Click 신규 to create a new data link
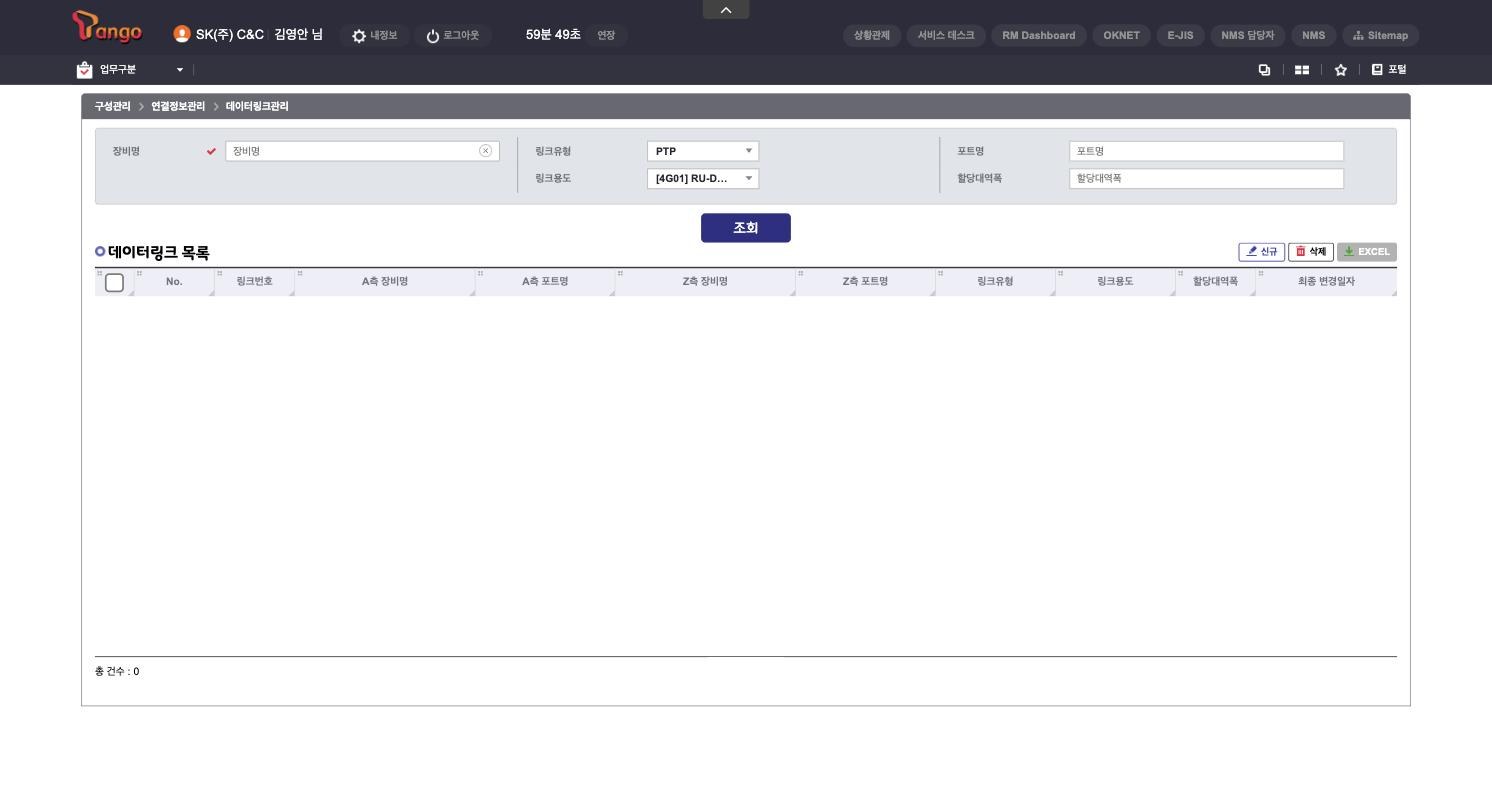The height and width of the screenshot is (812, 1492). 1262,252
